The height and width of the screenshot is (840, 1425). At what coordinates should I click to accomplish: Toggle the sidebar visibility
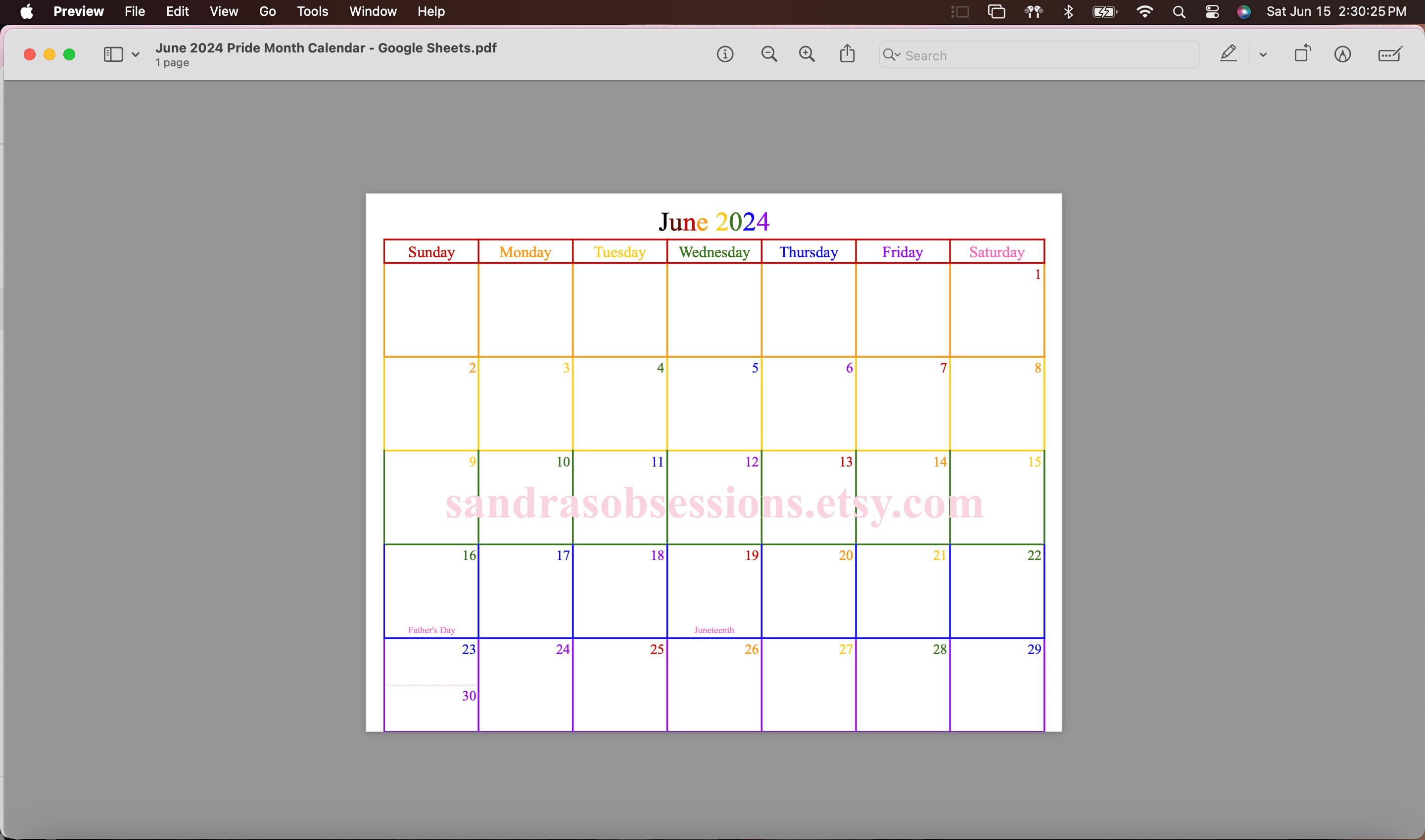114,54
